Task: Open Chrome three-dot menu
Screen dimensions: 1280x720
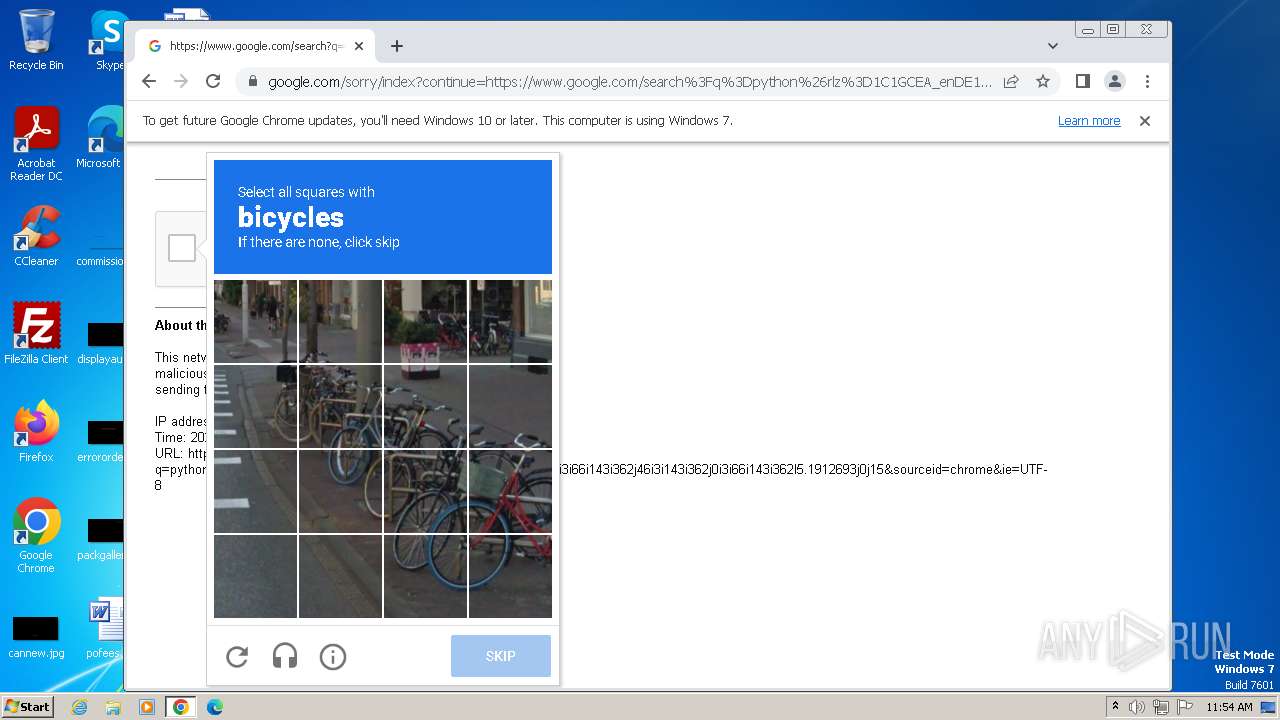Action: [x=1147, y=82]
